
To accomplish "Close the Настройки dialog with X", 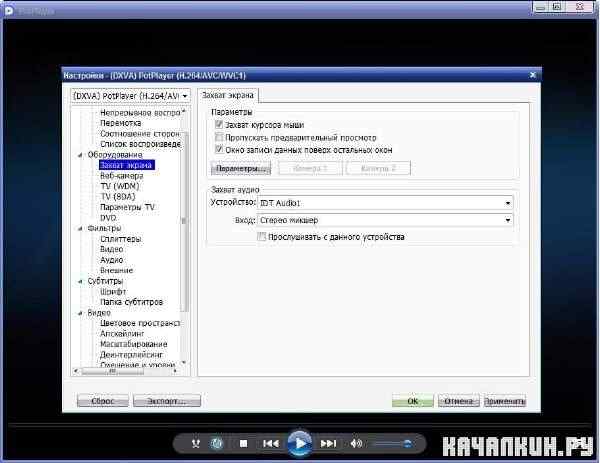I will click(533, 75).
